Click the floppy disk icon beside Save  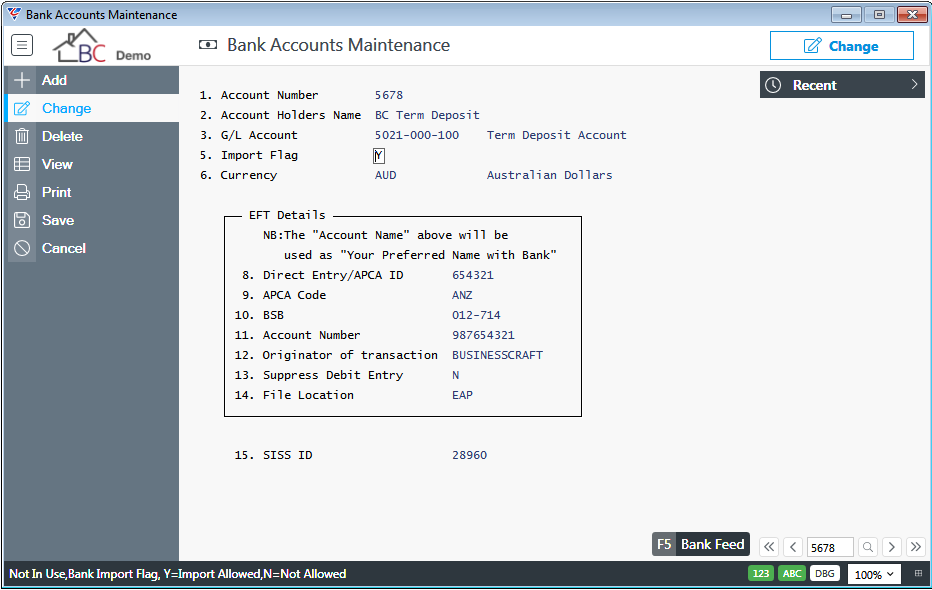pos(22,220)
